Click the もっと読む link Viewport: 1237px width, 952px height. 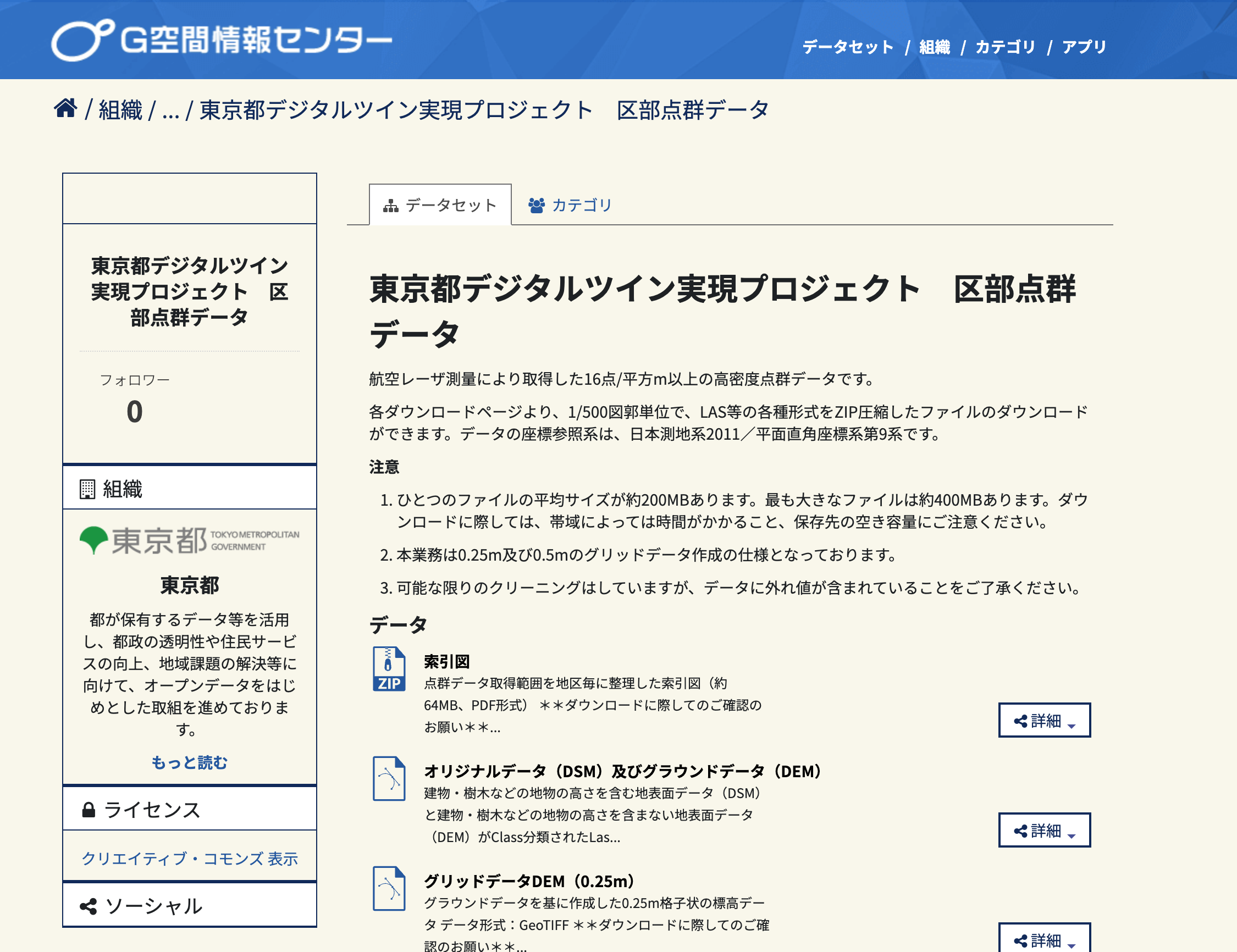point(189,762)
